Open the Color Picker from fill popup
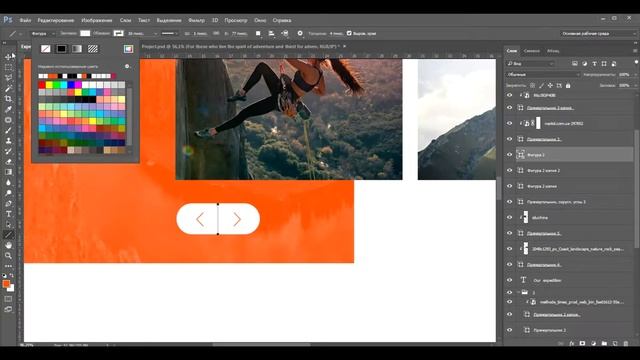The image size is (640, 360). click(128, 49)
